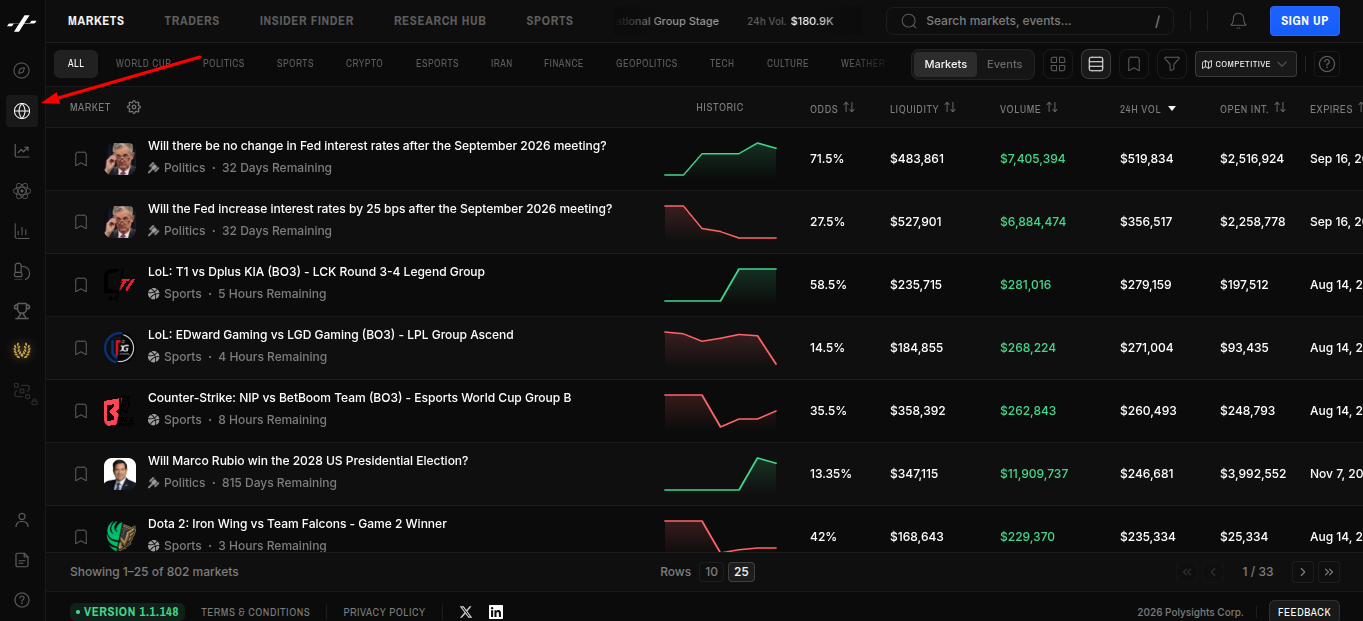This screenshot has height=621, width=1363.
Task: Bookmark the Fed increase 25 bps market
Action: click(81, 222)
